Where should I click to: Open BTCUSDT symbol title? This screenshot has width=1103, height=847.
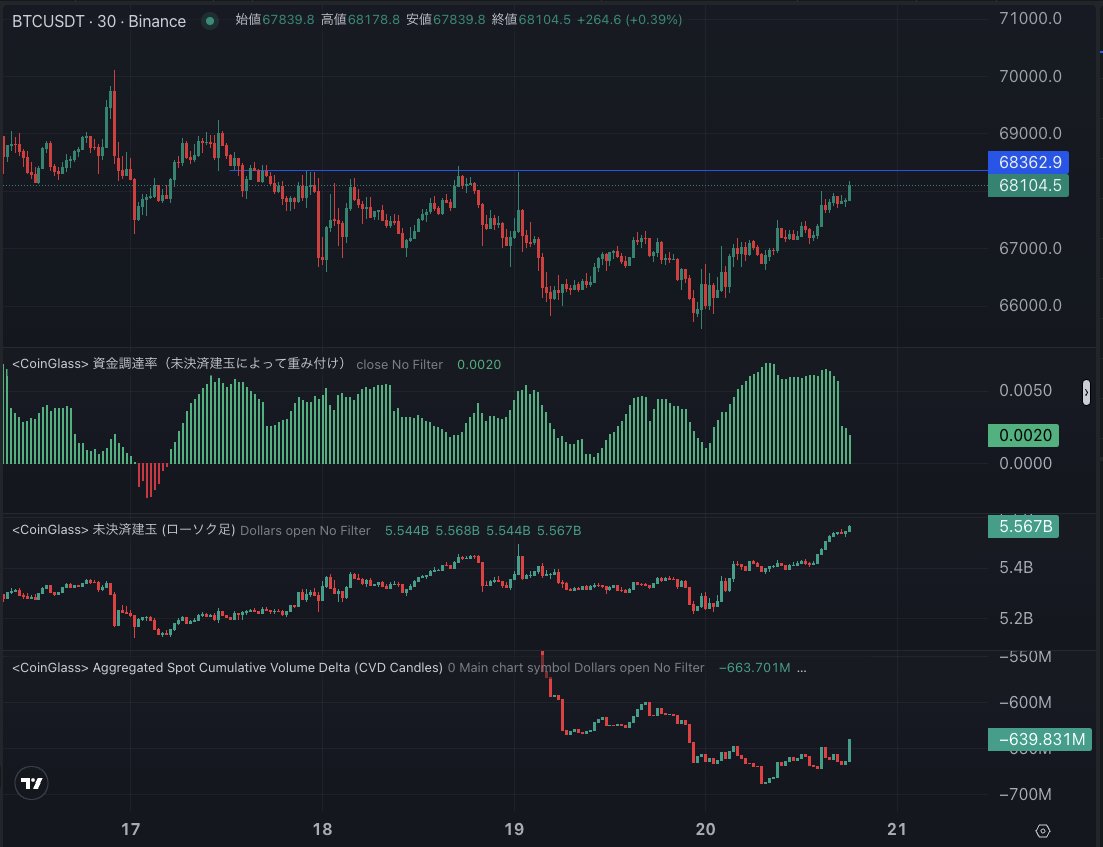point(98,21)
